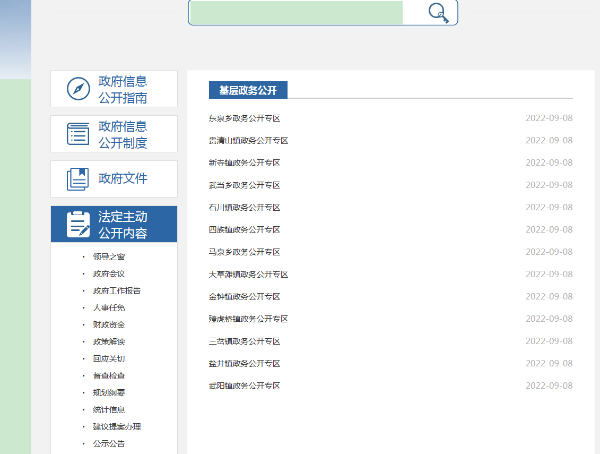This screenshot has height=454, width=600.
Task: Open the 马泉乡政务公开专区 link
Action: [x=244, y=252]
